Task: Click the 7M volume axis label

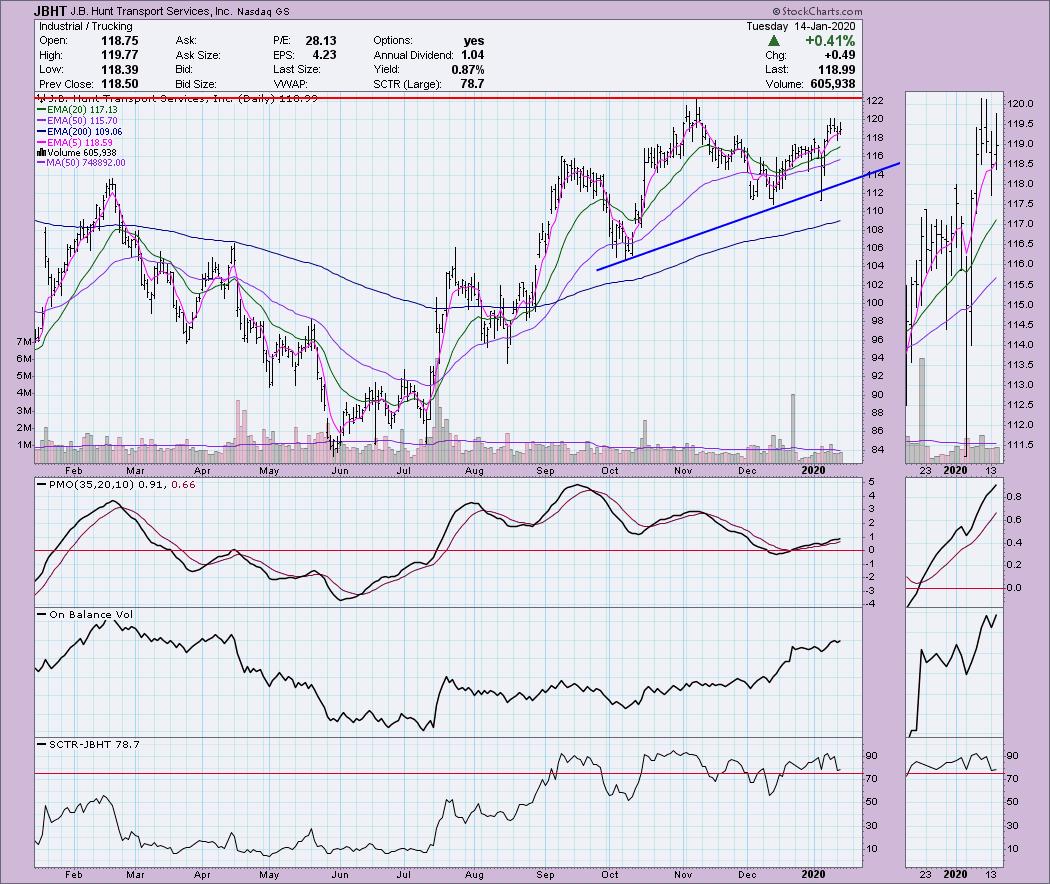Action: (x=25, y=342)
